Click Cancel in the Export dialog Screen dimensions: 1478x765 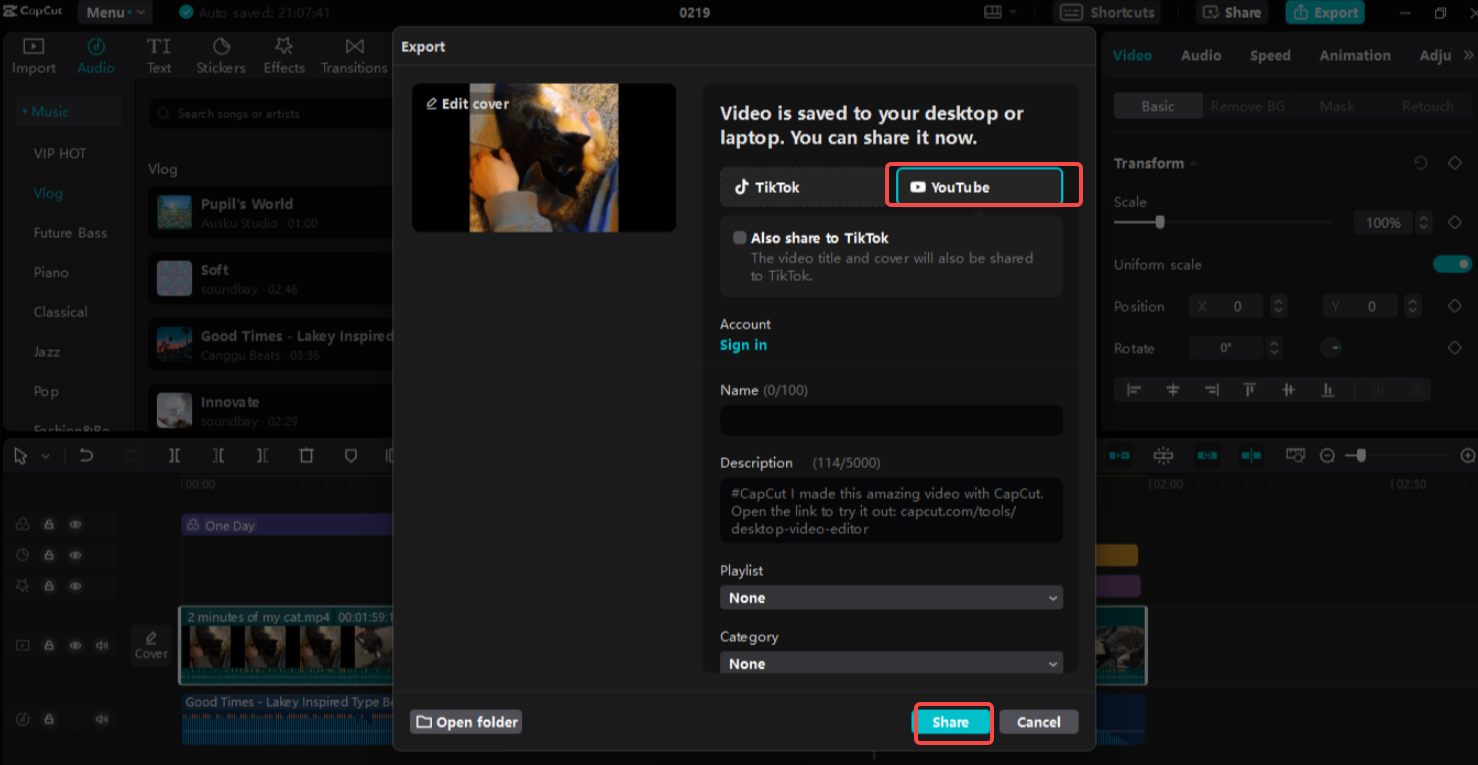point(1039,722)
